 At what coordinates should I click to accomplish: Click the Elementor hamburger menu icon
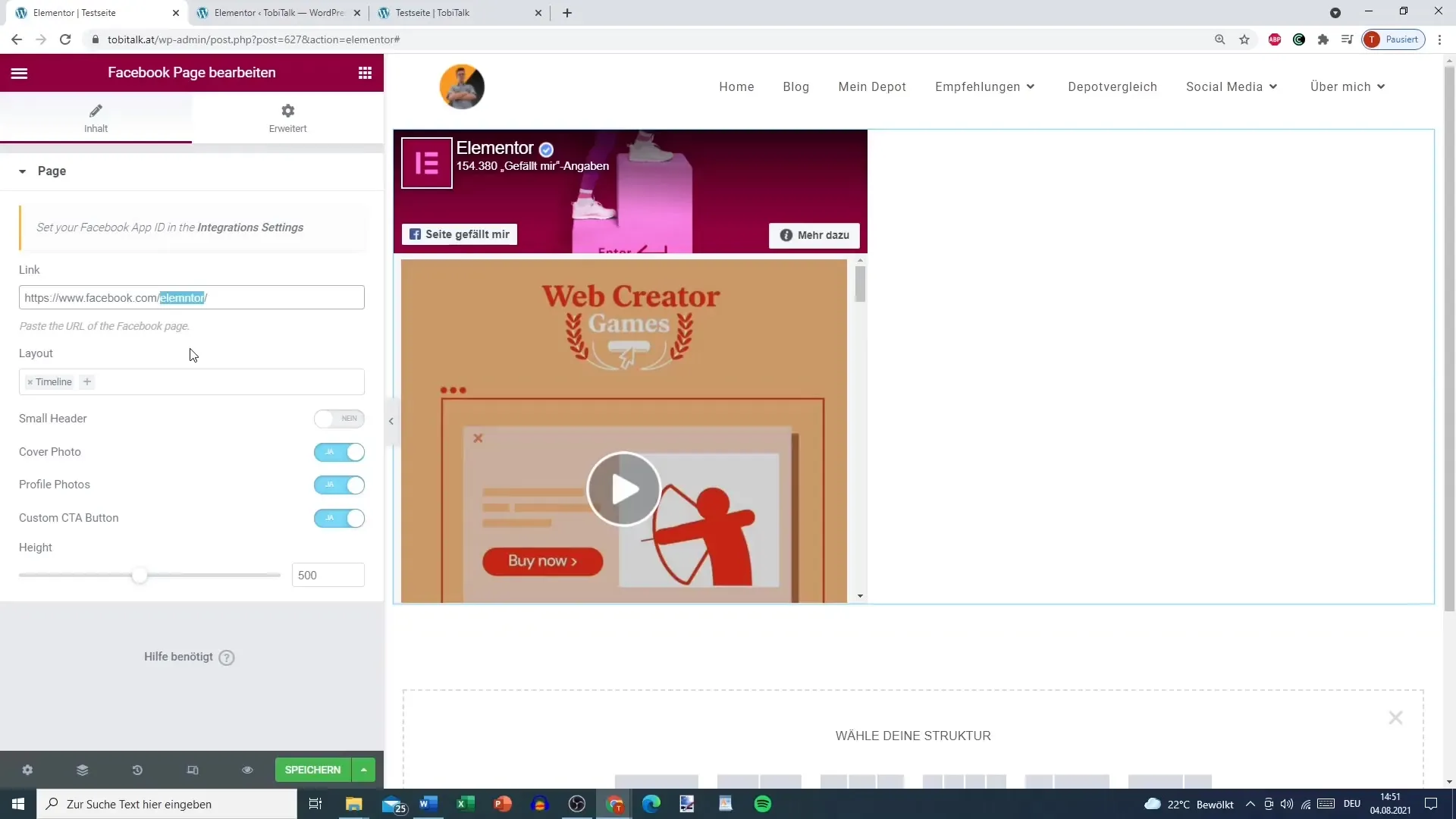click(x=18, y=72)
